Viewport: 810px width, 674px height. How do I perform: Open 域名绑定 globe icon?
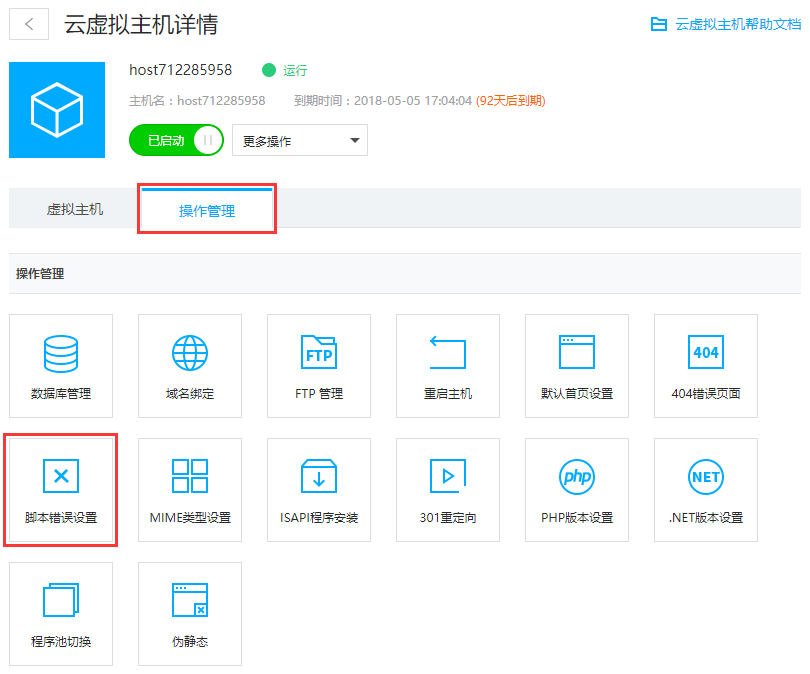190,353
